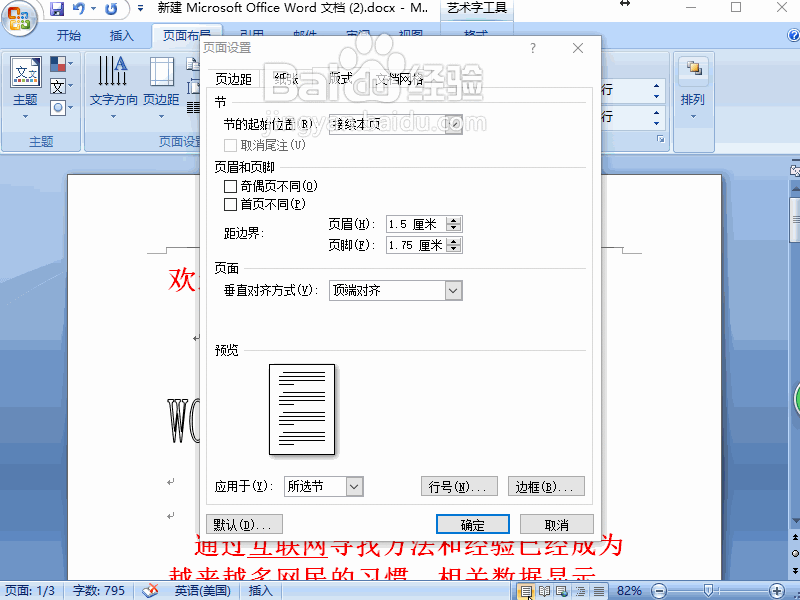Open the 节的起始位置 dropdown
The image size is (800, 600).
[396, 124]
